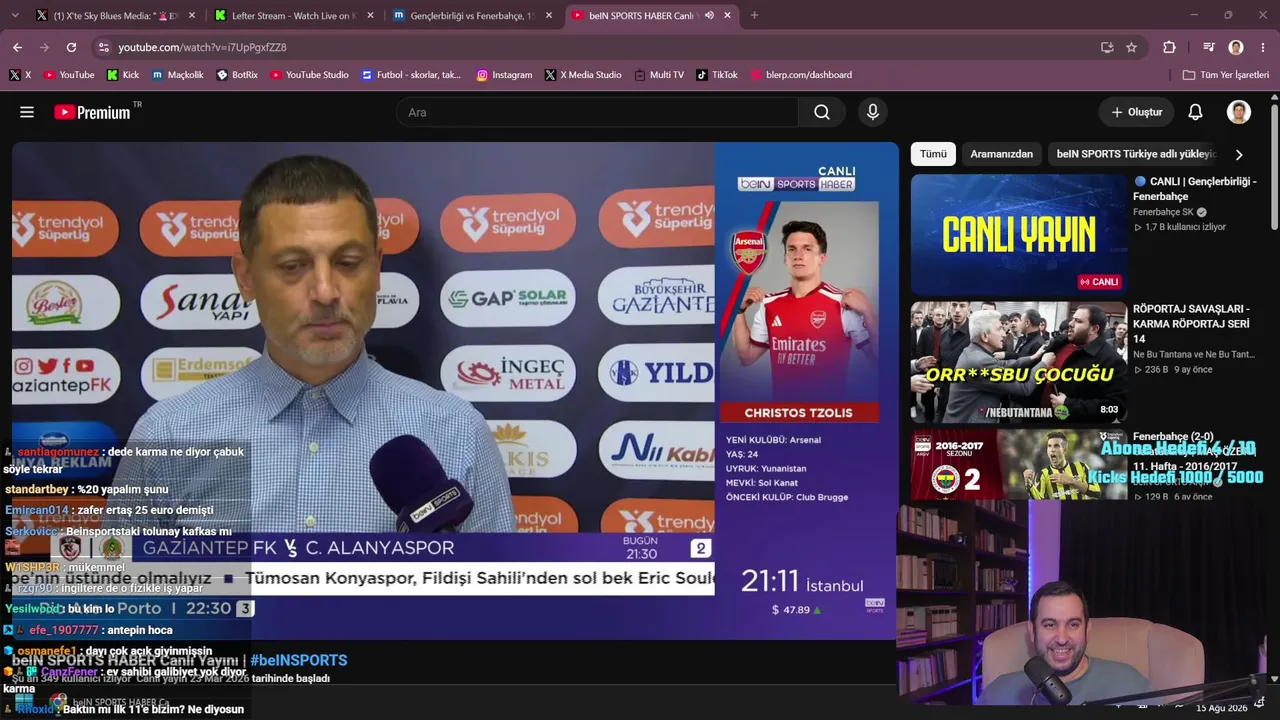This screenshot has width=1280, height=720.
Task: Close the X'te Sky Blues Media tab
Action: click(x=191, y=16)
